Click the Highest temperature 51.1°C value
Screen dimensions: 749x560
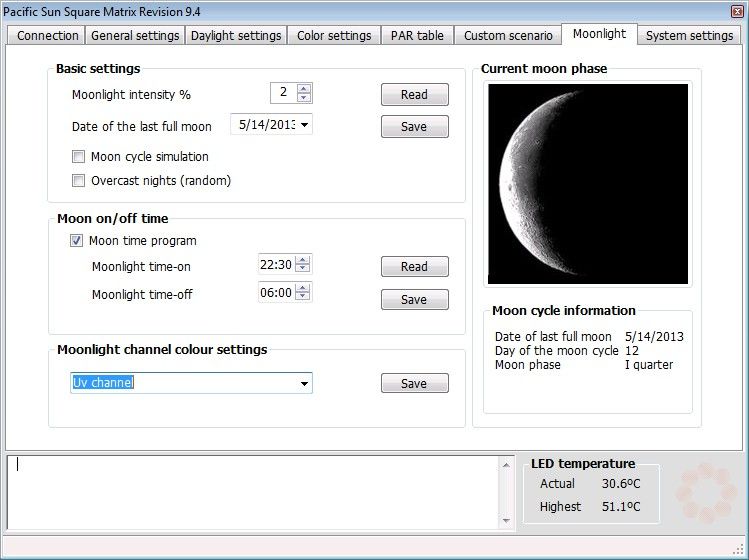621,506
